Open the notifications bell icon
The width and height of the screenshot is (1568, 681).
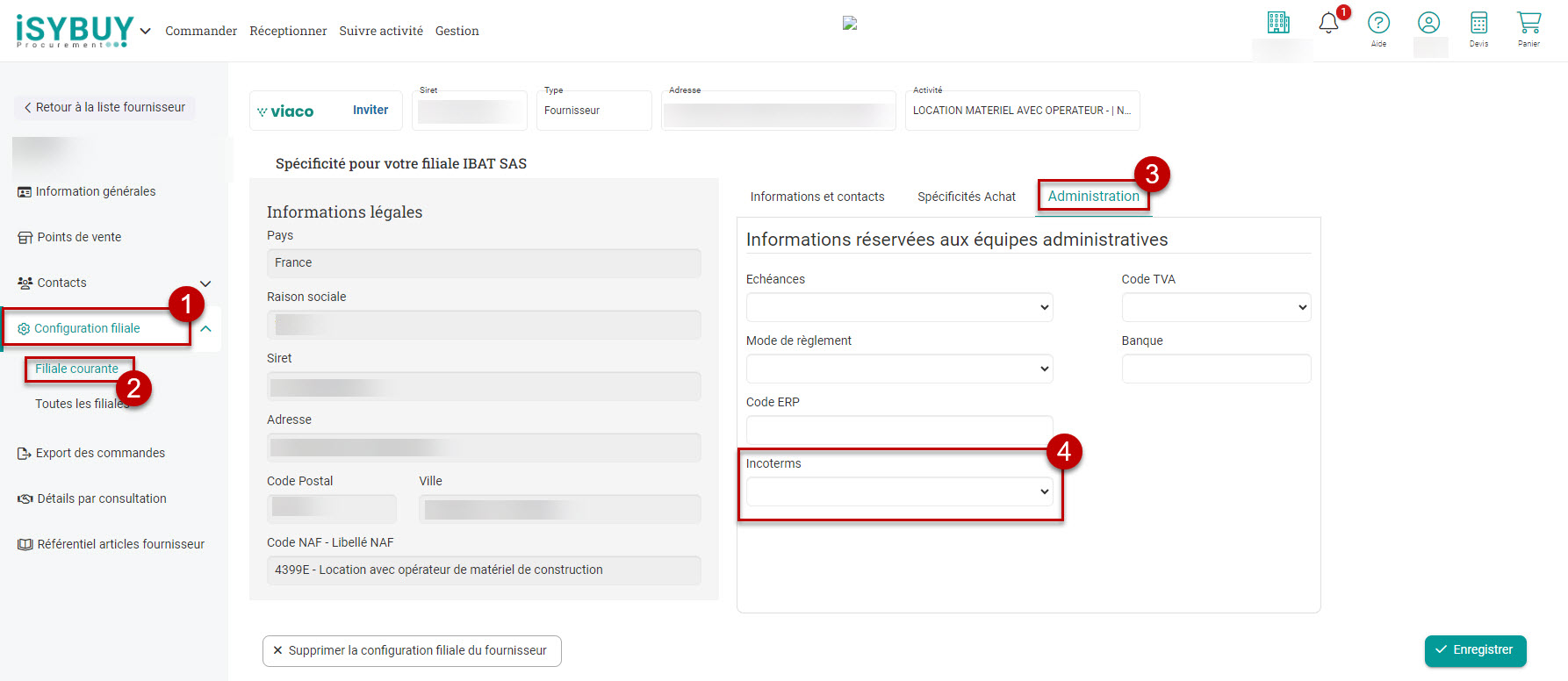pos(1328,24)
